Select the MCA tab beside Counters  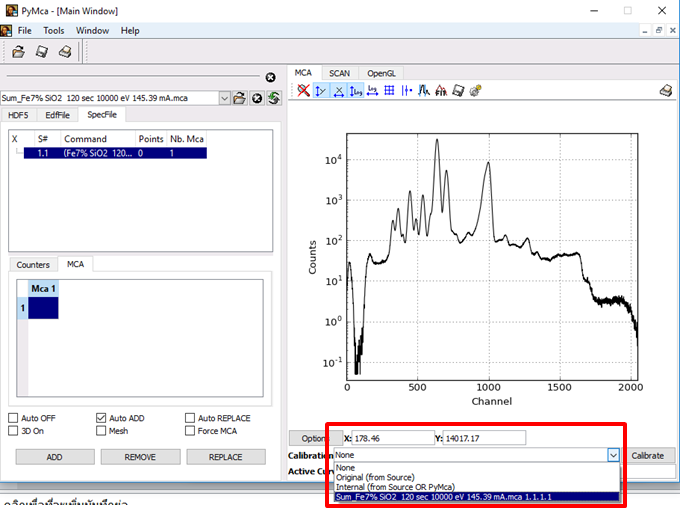pyautogui.click(x=75, y=264)
